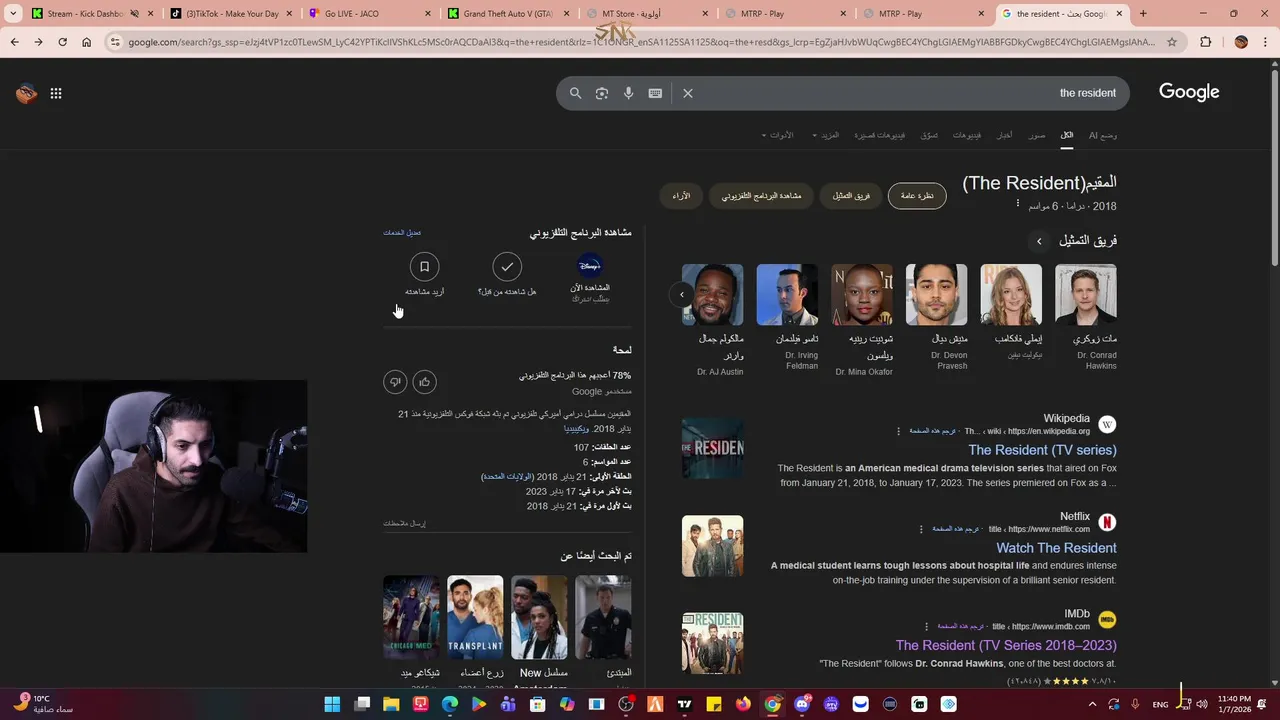Start voice search with the microphone icon
The width and height of the screenshot is (1280, 720).
click(628, 93)
